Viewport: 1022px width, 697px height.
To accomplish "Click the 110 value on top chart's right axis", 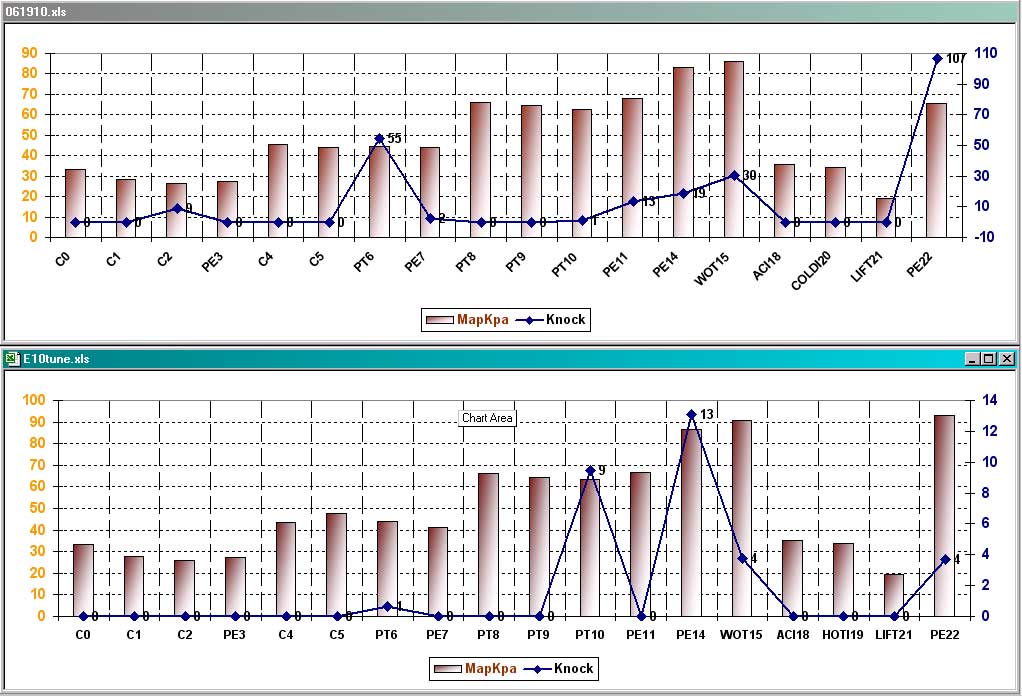I will pos(987,53).
